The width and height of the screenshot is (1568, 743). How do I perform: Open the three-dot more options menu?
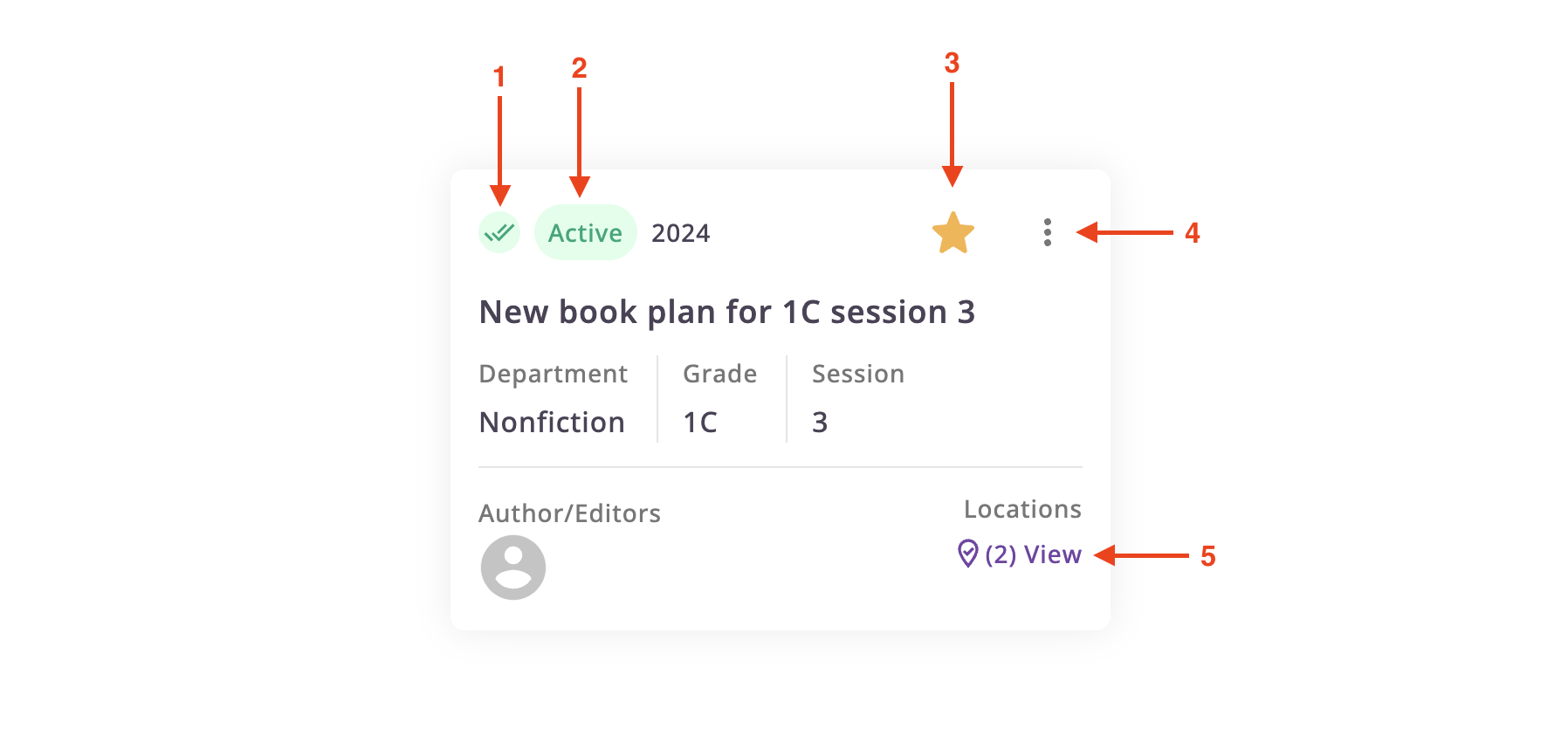pyautogui.click(x=1047, y=232)
